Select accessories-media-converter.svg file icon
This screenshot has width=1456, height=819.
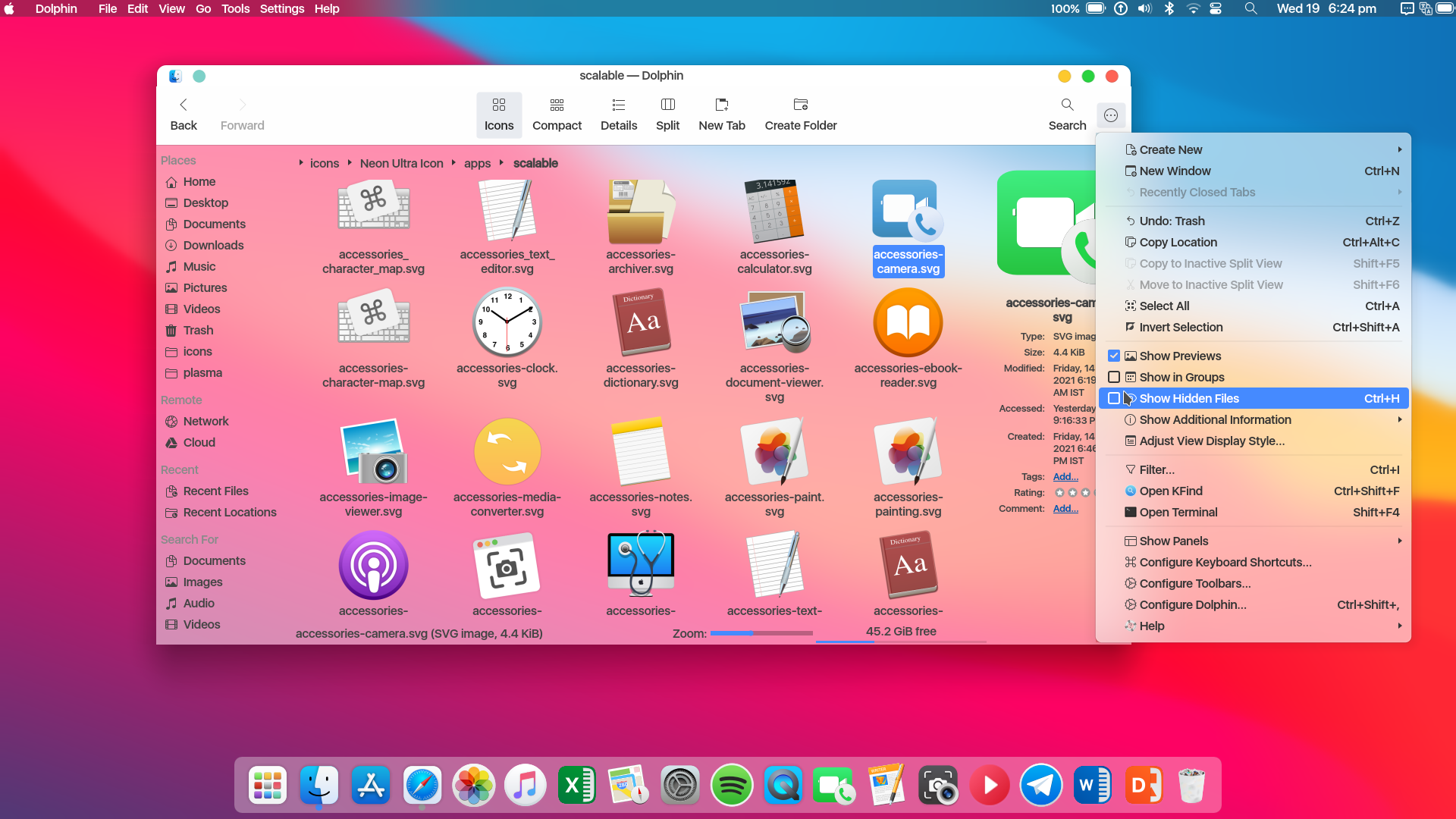click(507, 451)
